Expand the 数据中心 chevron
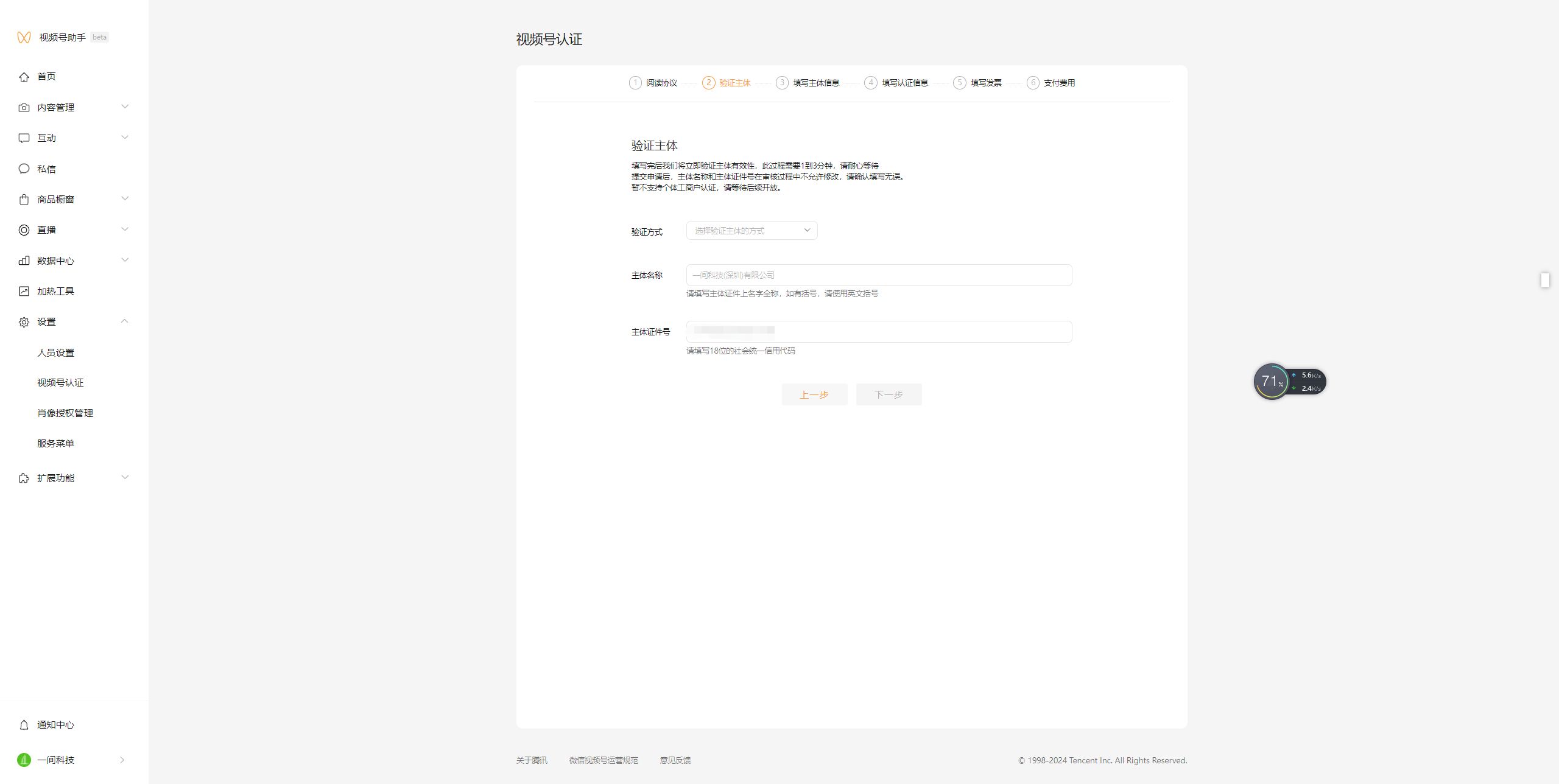Screen dimensions: 1559x784 point(125,260)
